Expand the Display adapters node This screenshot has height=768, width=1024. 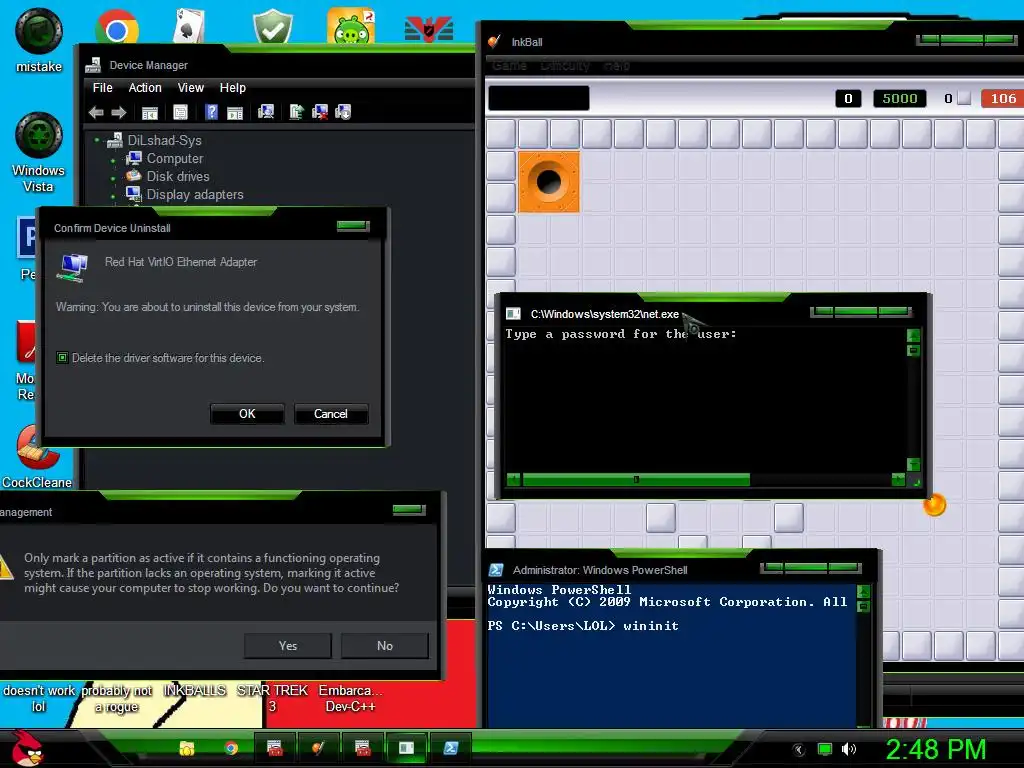tap(113, 195)
